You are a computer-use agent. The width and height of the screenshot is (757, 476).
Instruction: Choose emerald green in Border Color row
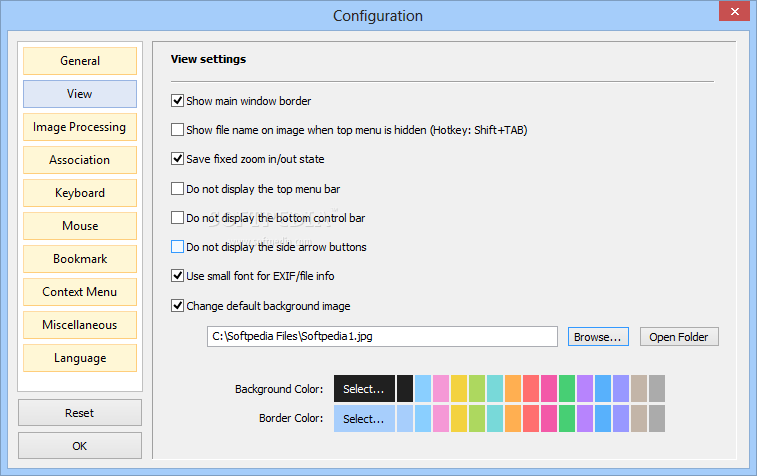tap(567, 419)
